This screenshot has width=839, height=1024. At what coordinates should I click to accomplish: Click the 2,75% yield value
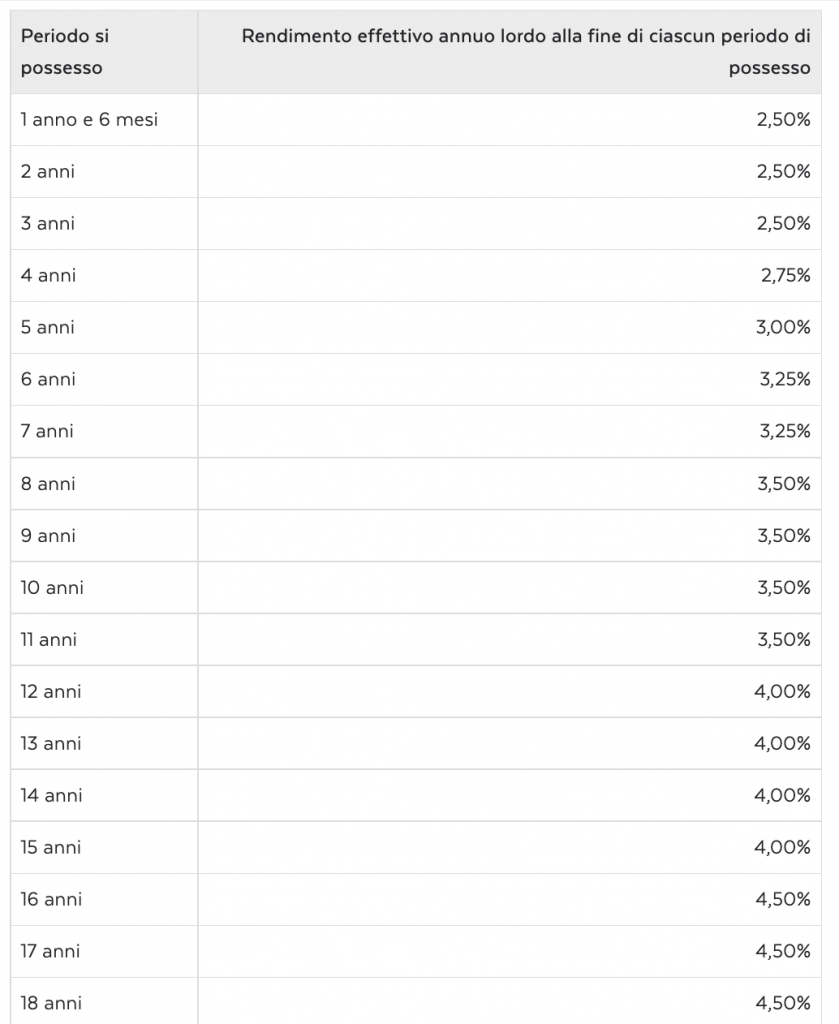[785, 276]
